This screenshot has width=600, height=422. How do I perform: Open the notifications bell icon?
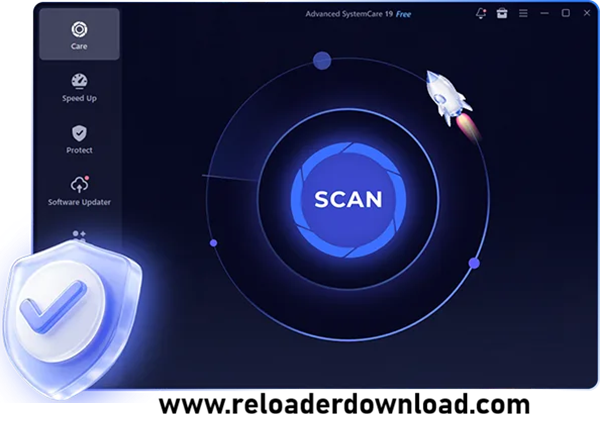(481, 13)
